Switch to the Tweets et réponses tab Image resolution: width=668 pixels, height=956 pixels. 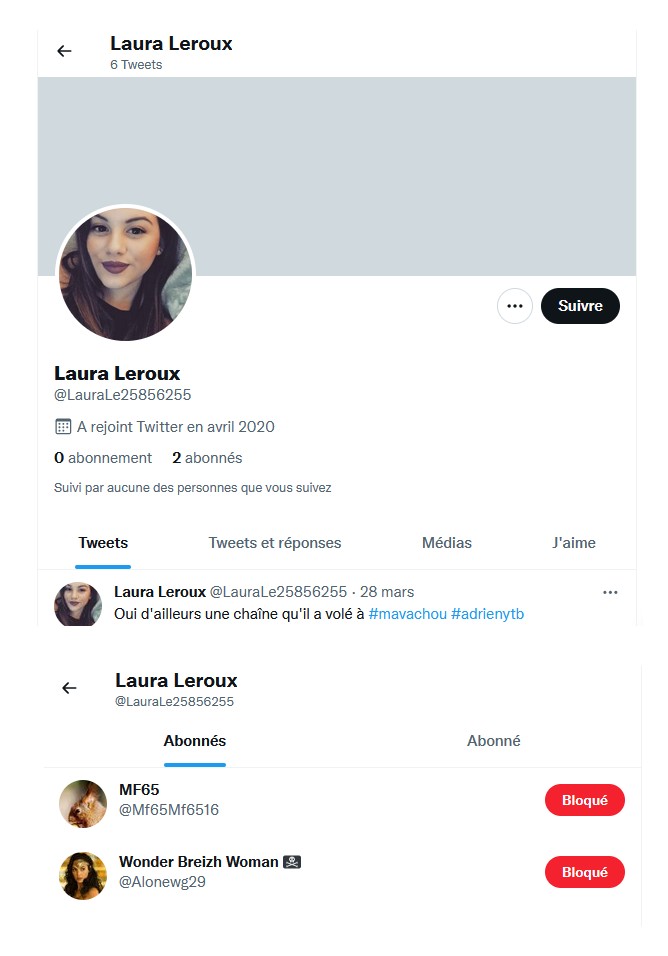point(275,543)
